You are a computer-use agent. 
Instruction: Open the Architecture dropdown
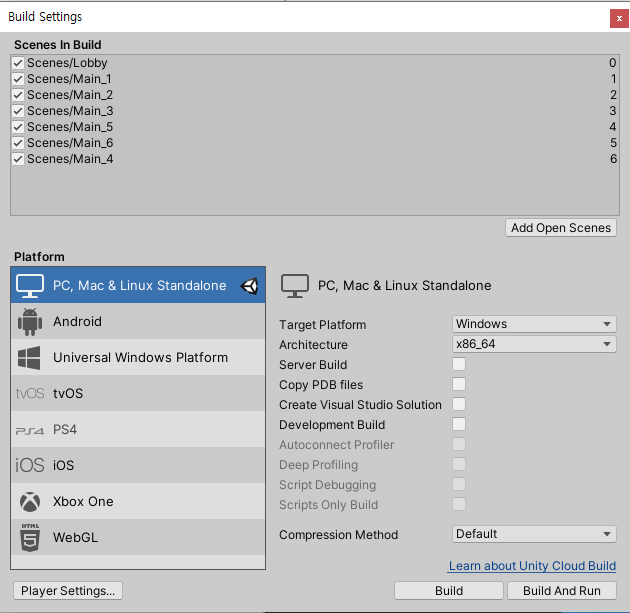coord(534,344)
